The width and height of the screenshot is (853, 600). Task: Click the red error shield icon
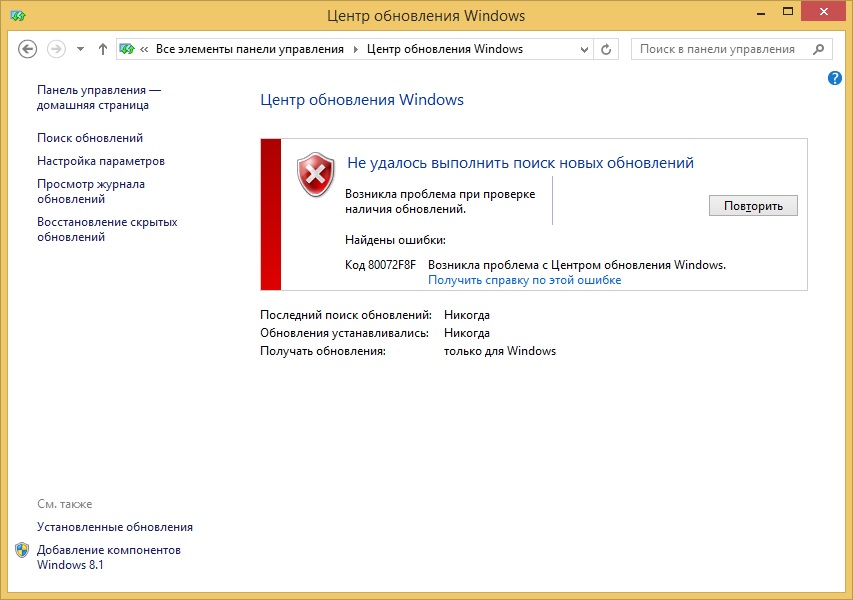[x=316, y=174]
